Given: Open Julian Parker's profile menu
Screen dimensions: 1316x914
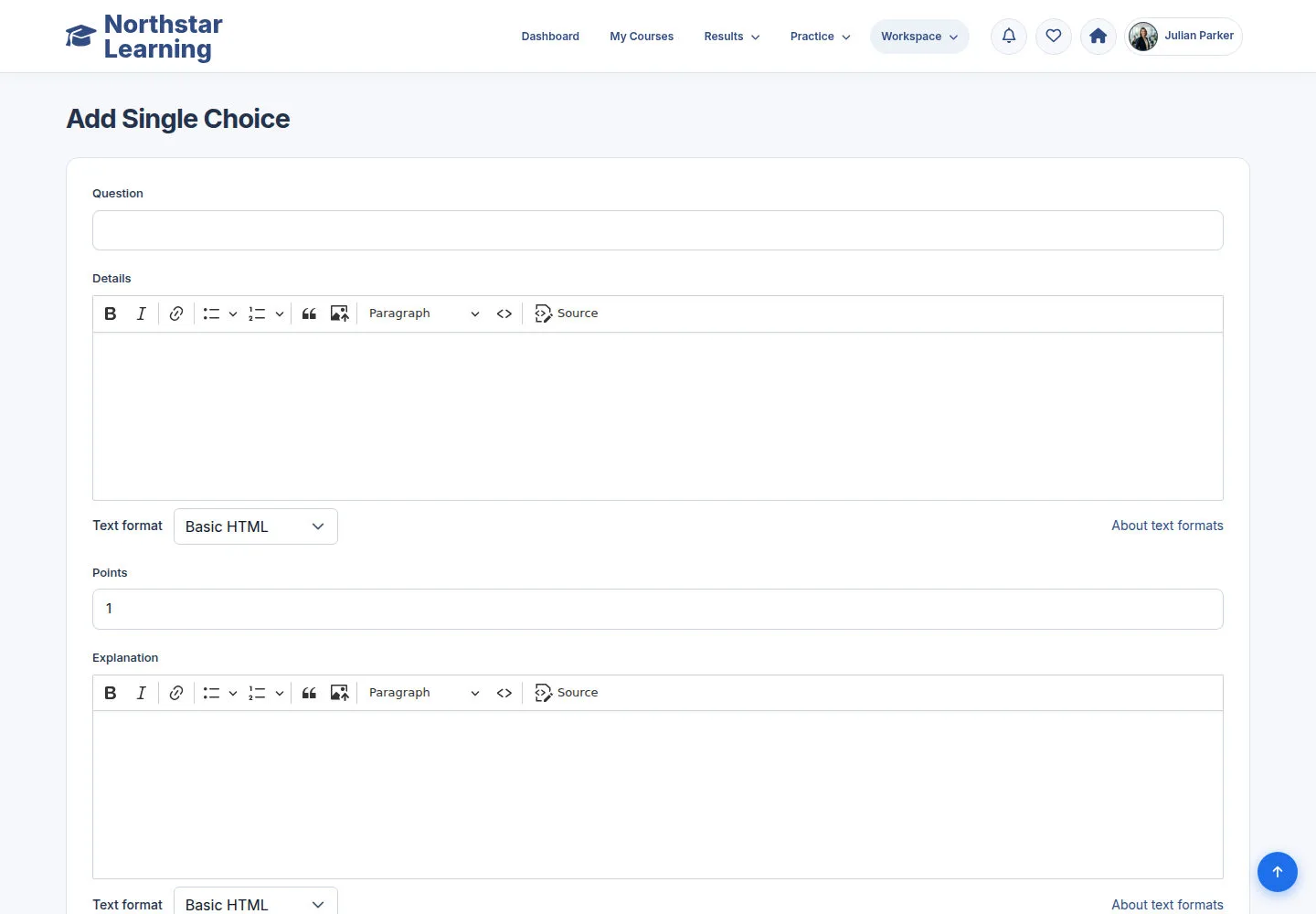Looking at the screenshot, I should (x=1183, y=37).
